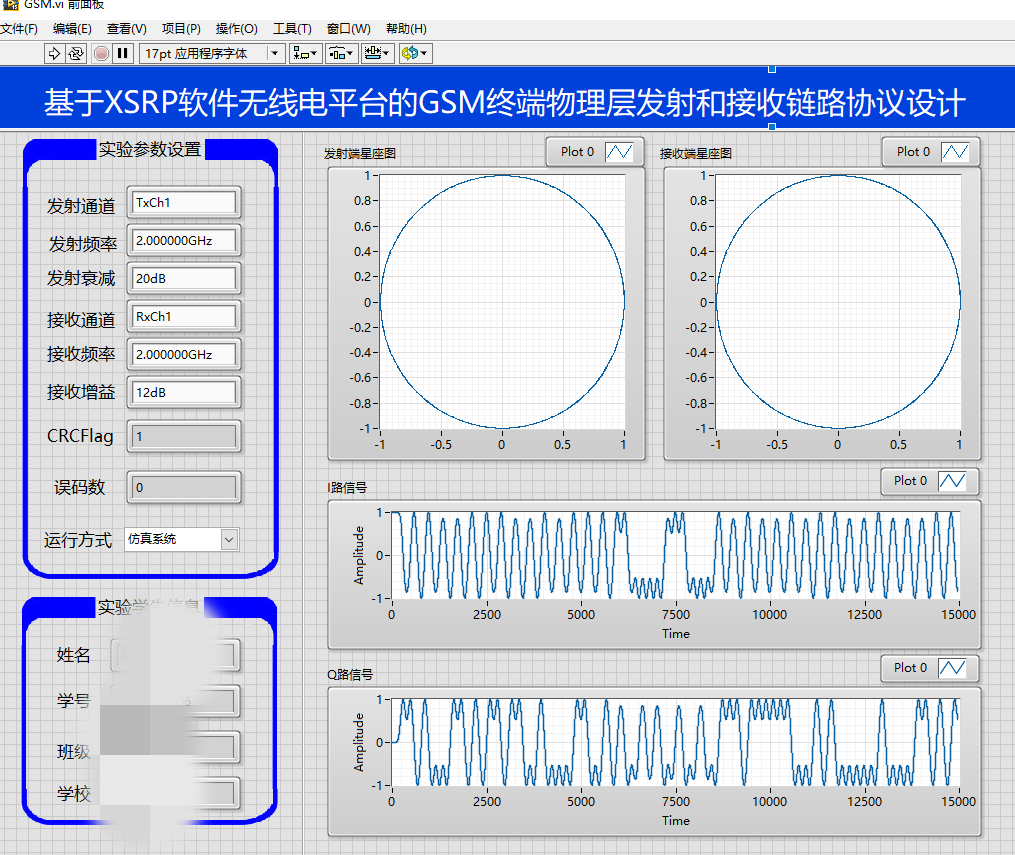Image resolution: width=1015 pixels, height=855 pixels.
Task: Click the I路信号 graph label
Action: (x=347, y=487)
